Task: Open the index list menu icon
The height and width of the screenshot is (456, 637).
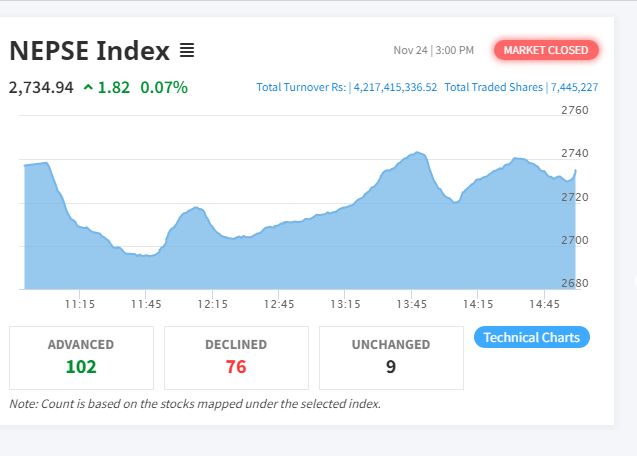Action: (x=187, y=50)
